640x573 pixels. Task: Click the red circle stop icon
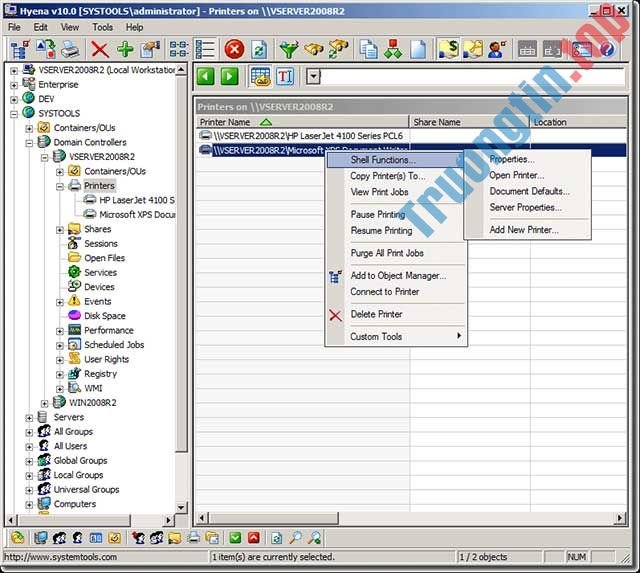coord(234,50)
